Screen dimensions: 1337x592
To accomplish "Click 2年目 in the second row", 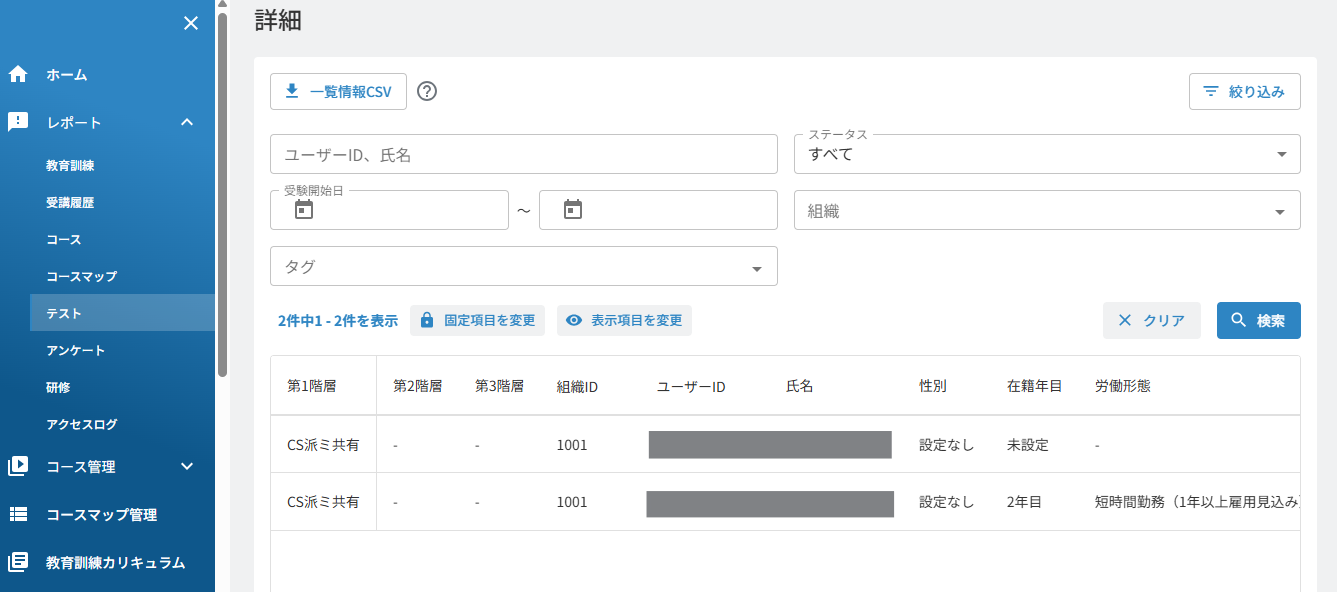I will (1024, 502).
